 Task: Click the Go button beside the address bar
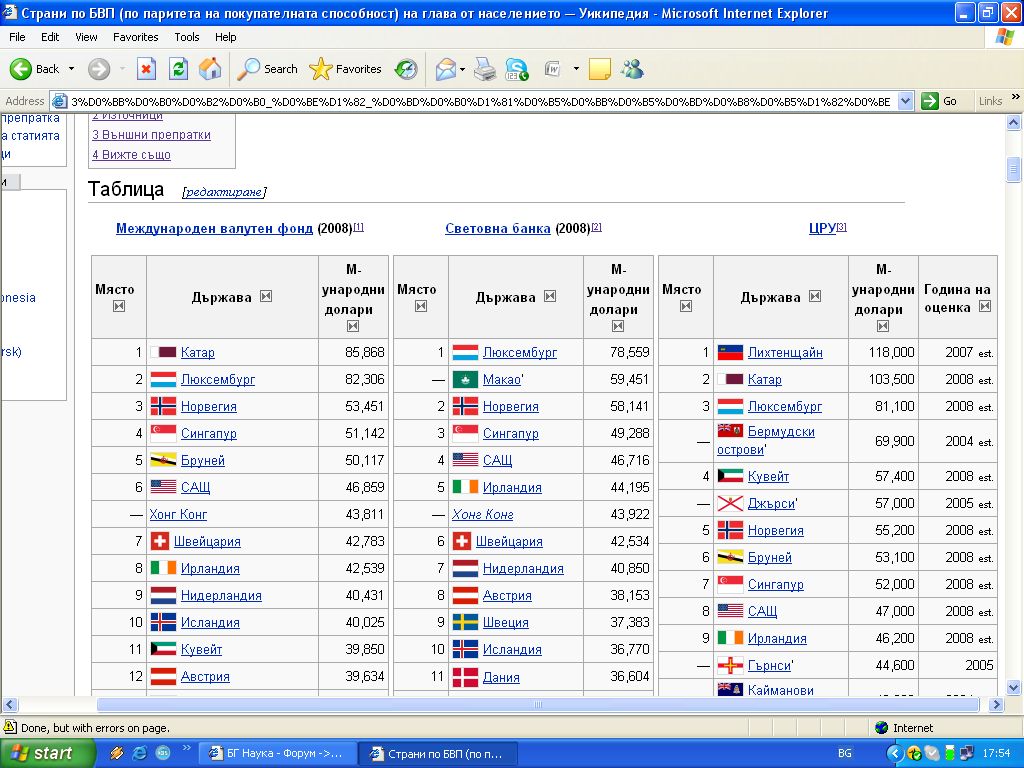(x=940, y=101)
